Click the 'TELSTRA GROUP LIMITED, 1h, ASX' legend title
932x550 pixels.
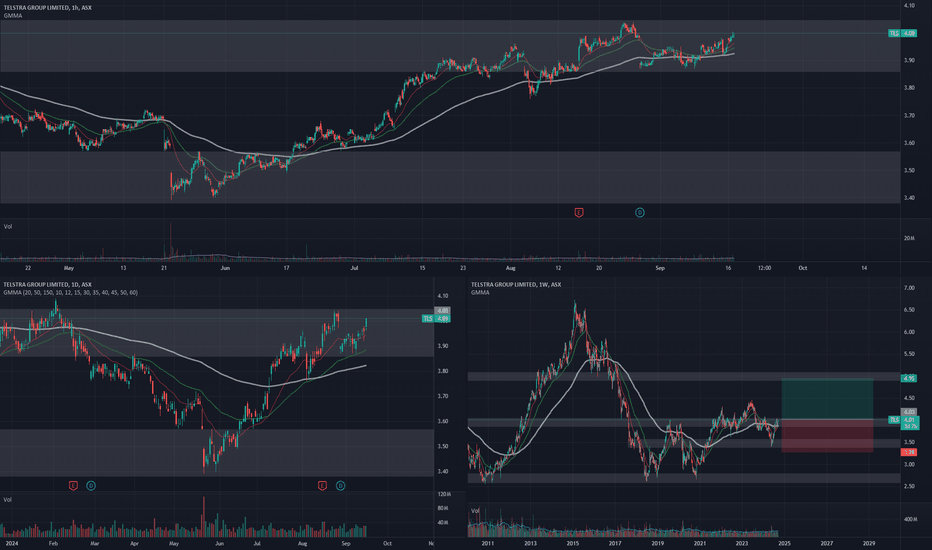coord(48,8)
